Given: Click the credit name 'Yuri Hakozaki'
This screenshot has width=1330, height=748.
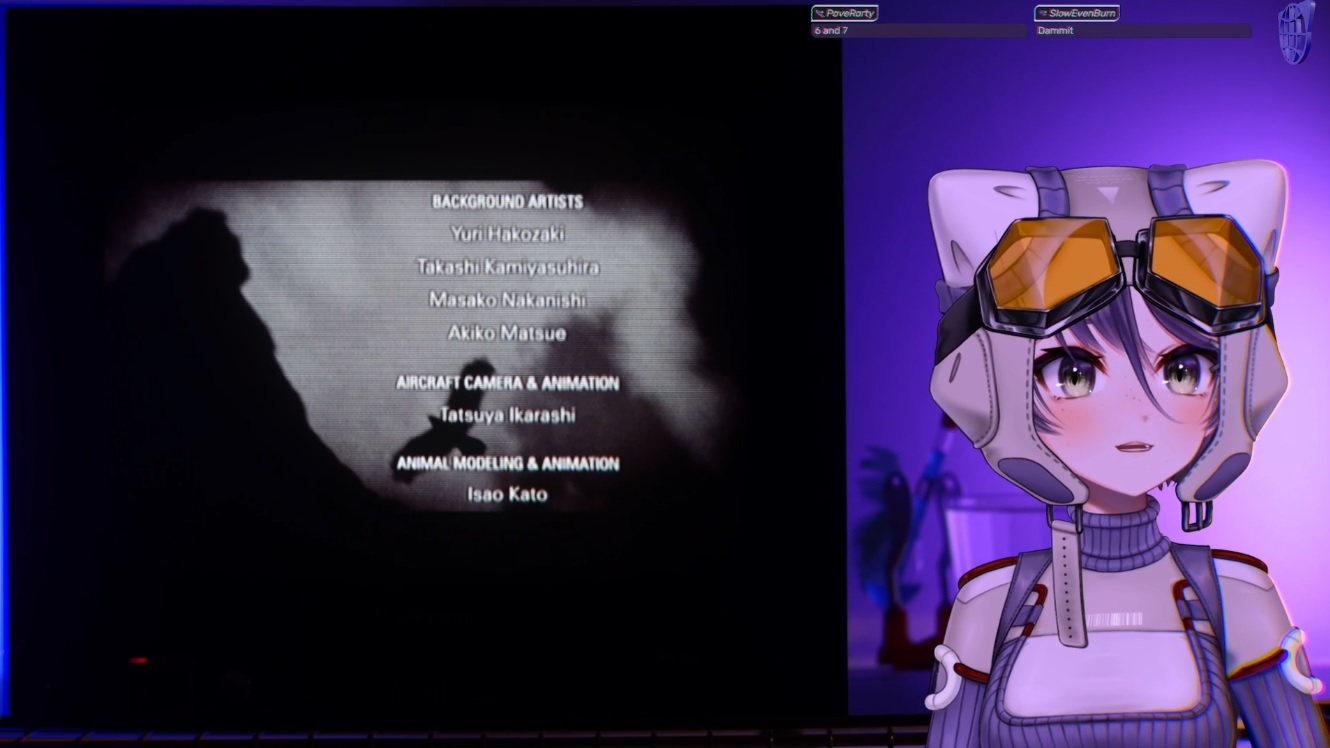Looking at the screenshot, I should click(507, 234).
